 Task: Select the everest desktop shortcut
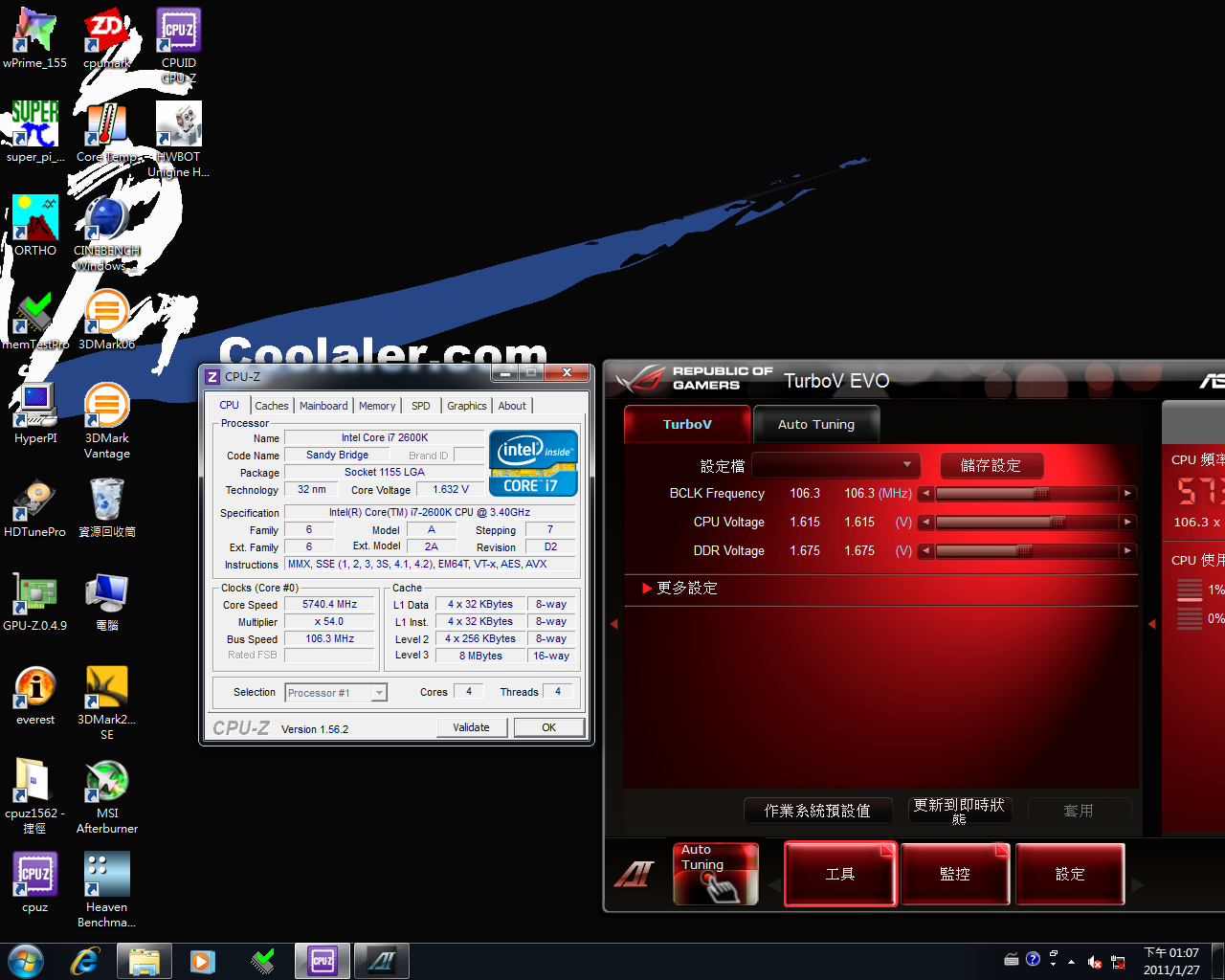35,695
